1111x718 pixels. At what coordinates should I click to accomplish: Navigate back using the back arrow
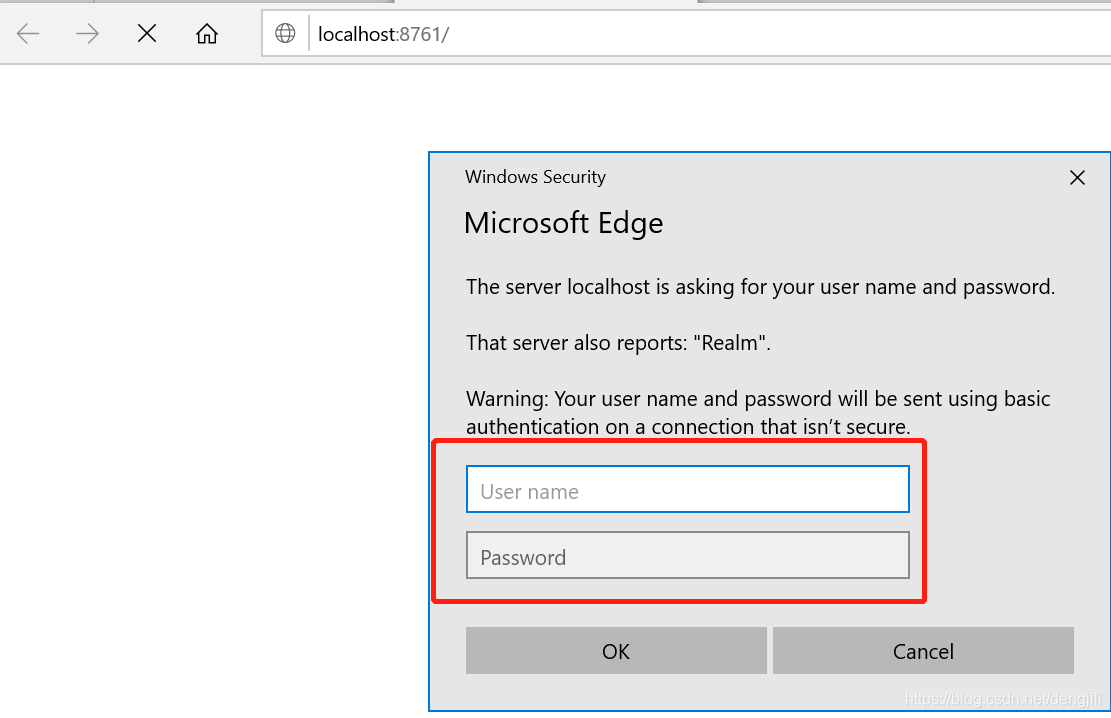(x=27, y=33)
